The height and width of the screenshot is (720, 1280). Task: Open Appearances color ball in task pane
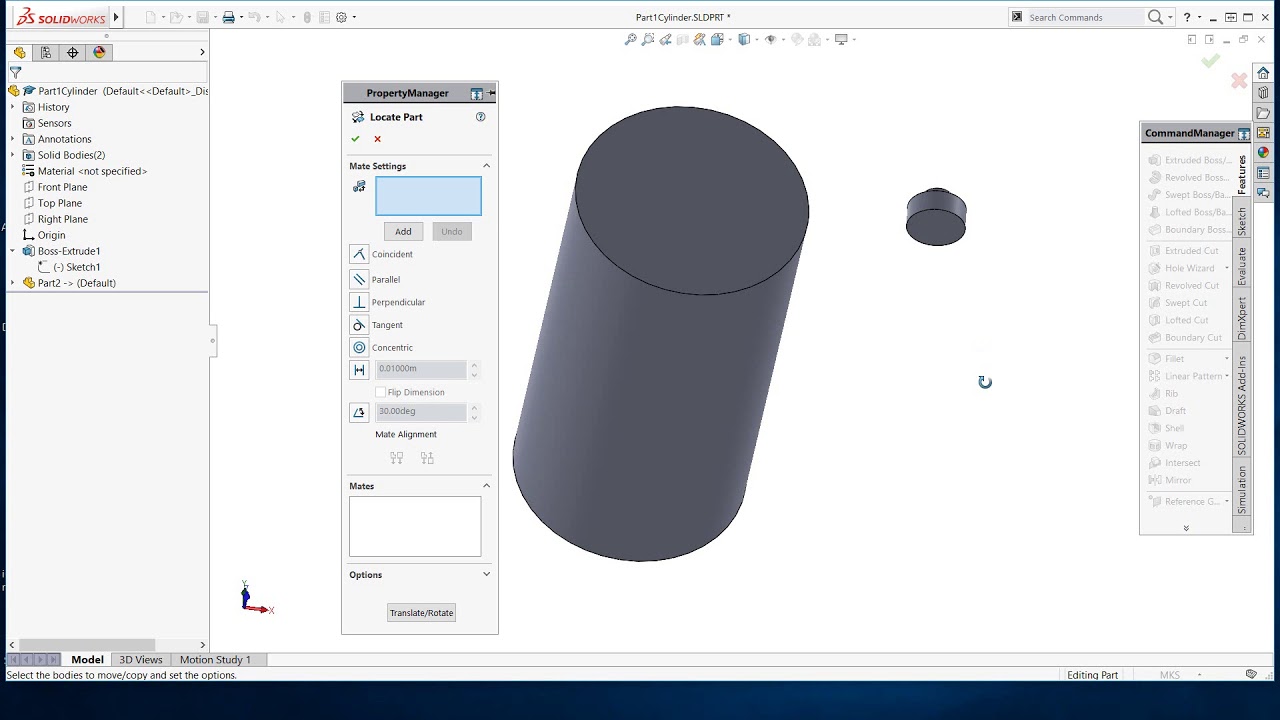1264,153
